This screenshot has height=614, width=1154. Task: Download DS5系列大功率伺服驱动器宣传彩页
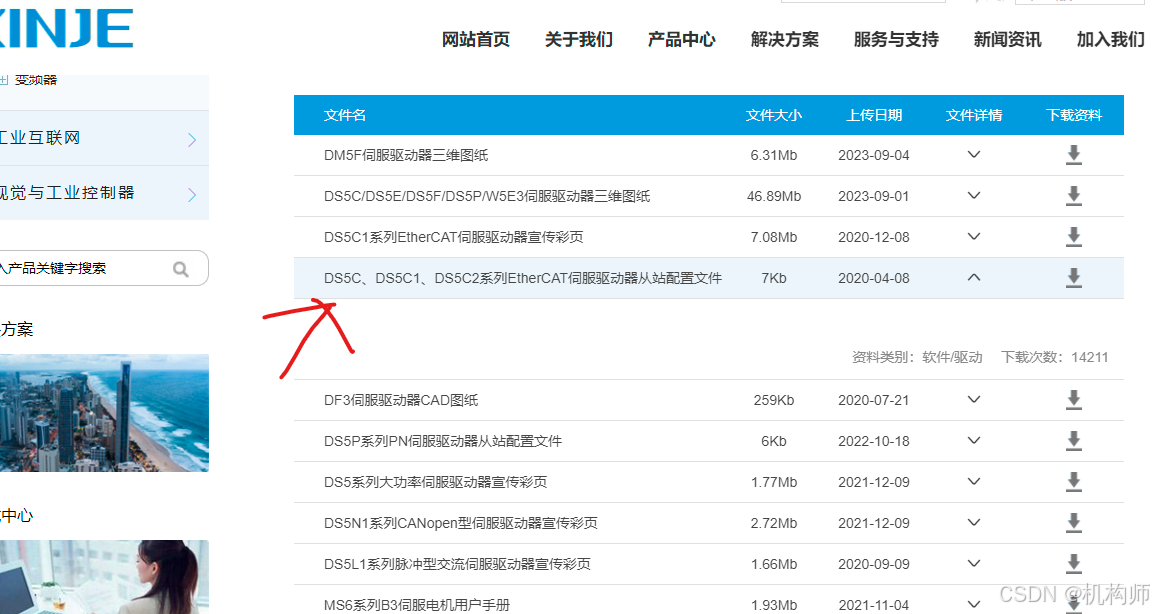click(x=1074, y=482)
